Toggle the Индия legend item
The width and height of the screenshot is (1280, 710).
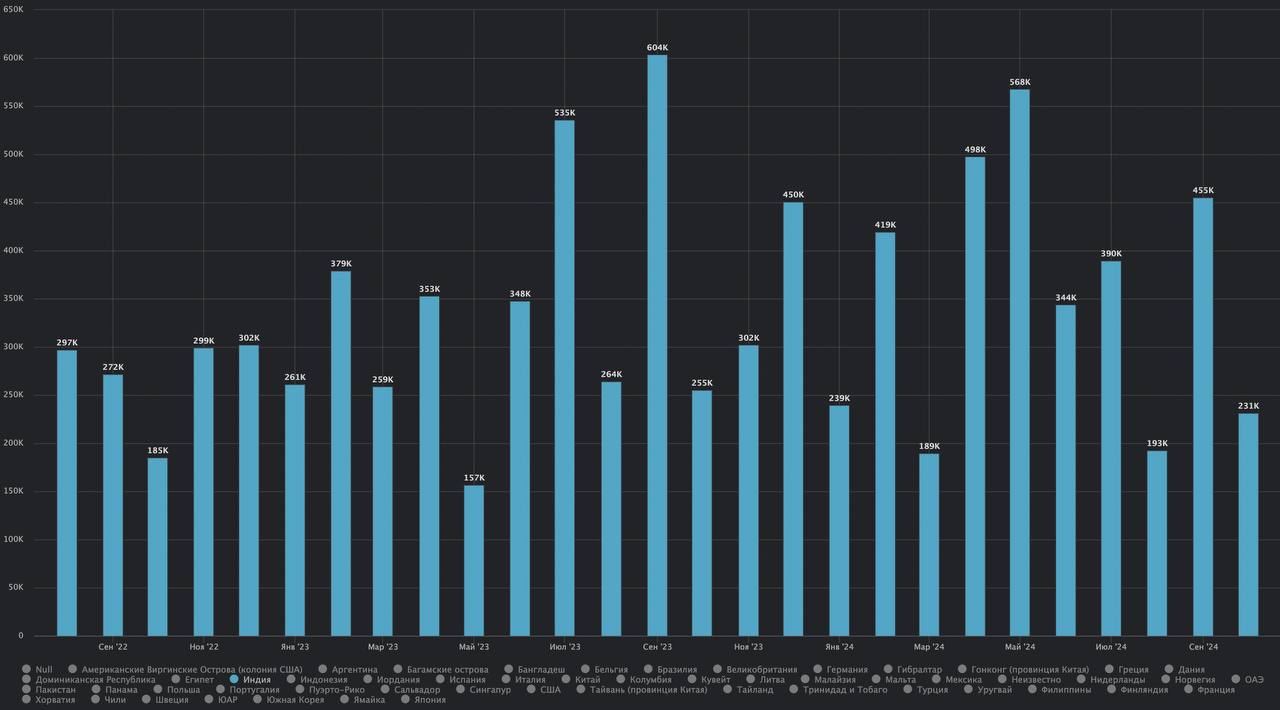[x=256, y=680]
